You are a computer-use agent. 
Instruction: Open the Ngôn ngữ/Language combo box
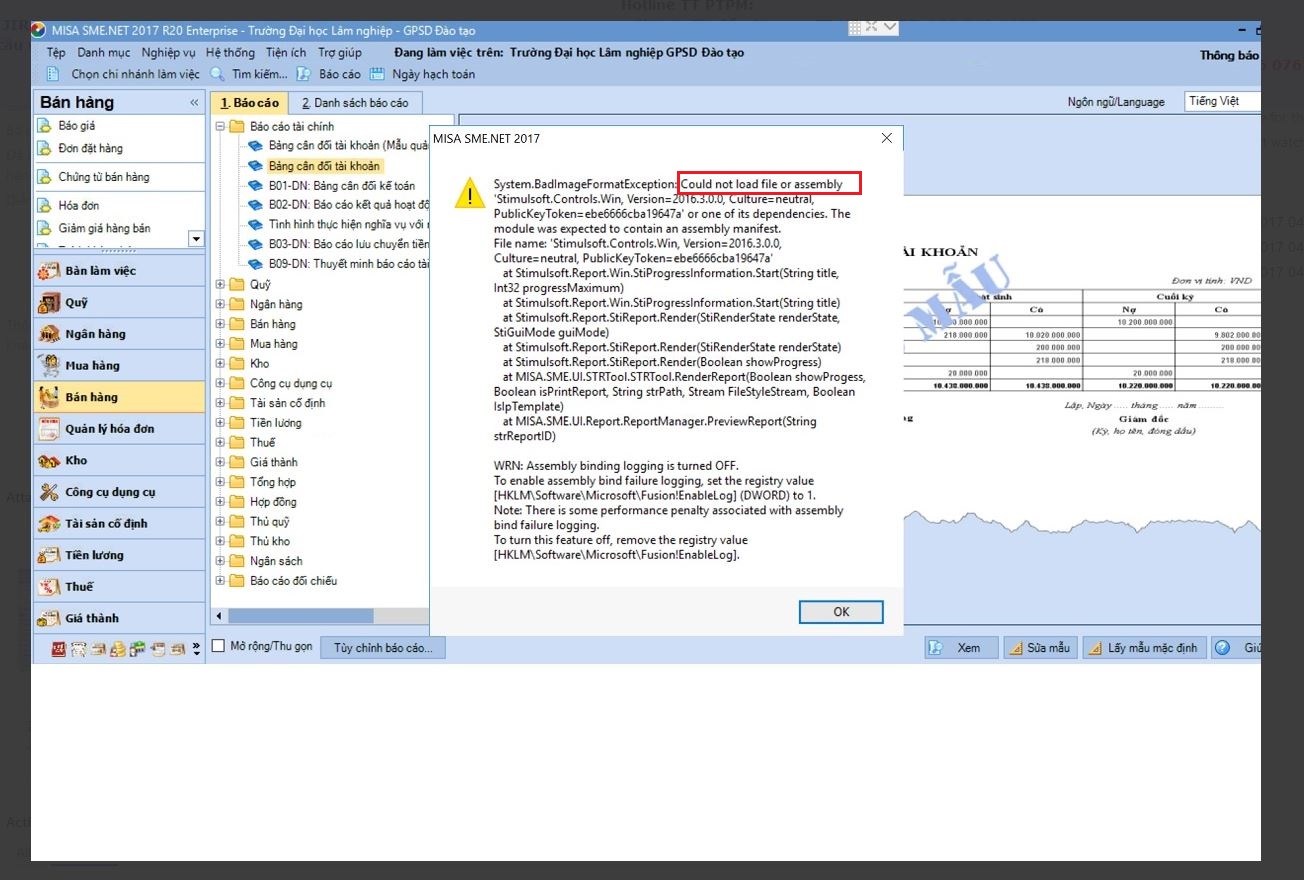click(x=1222, y=102)
